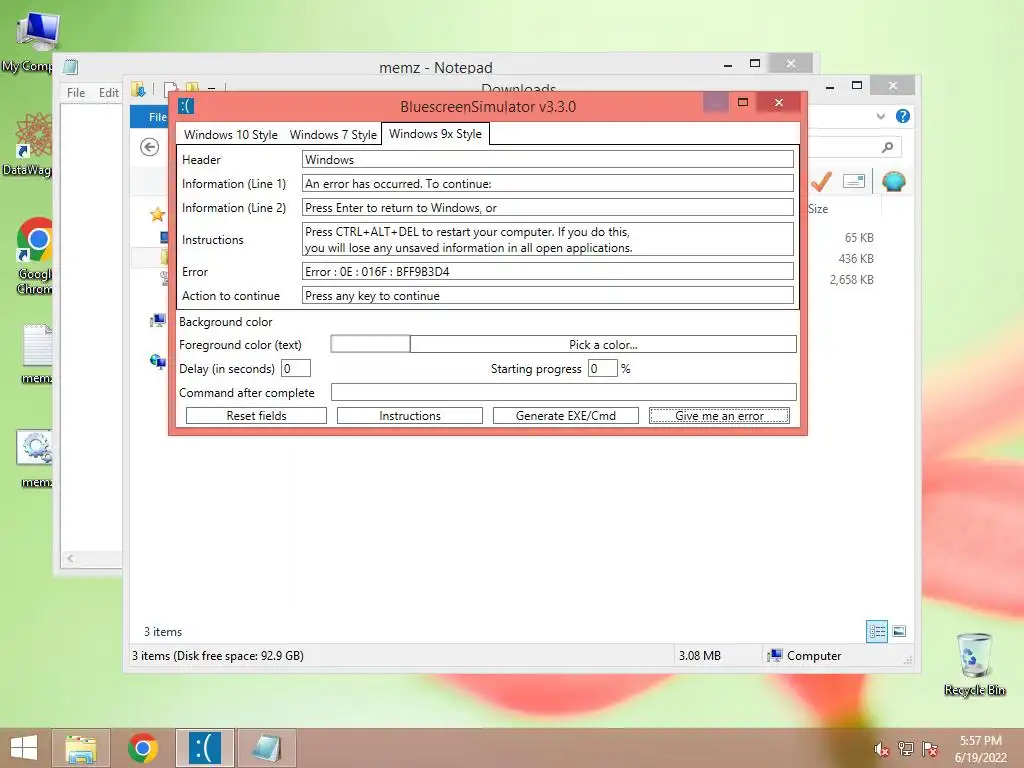Click the blue shell icon in Downloads ribbon
This screenshot has height=768, width=1024.
893,181
